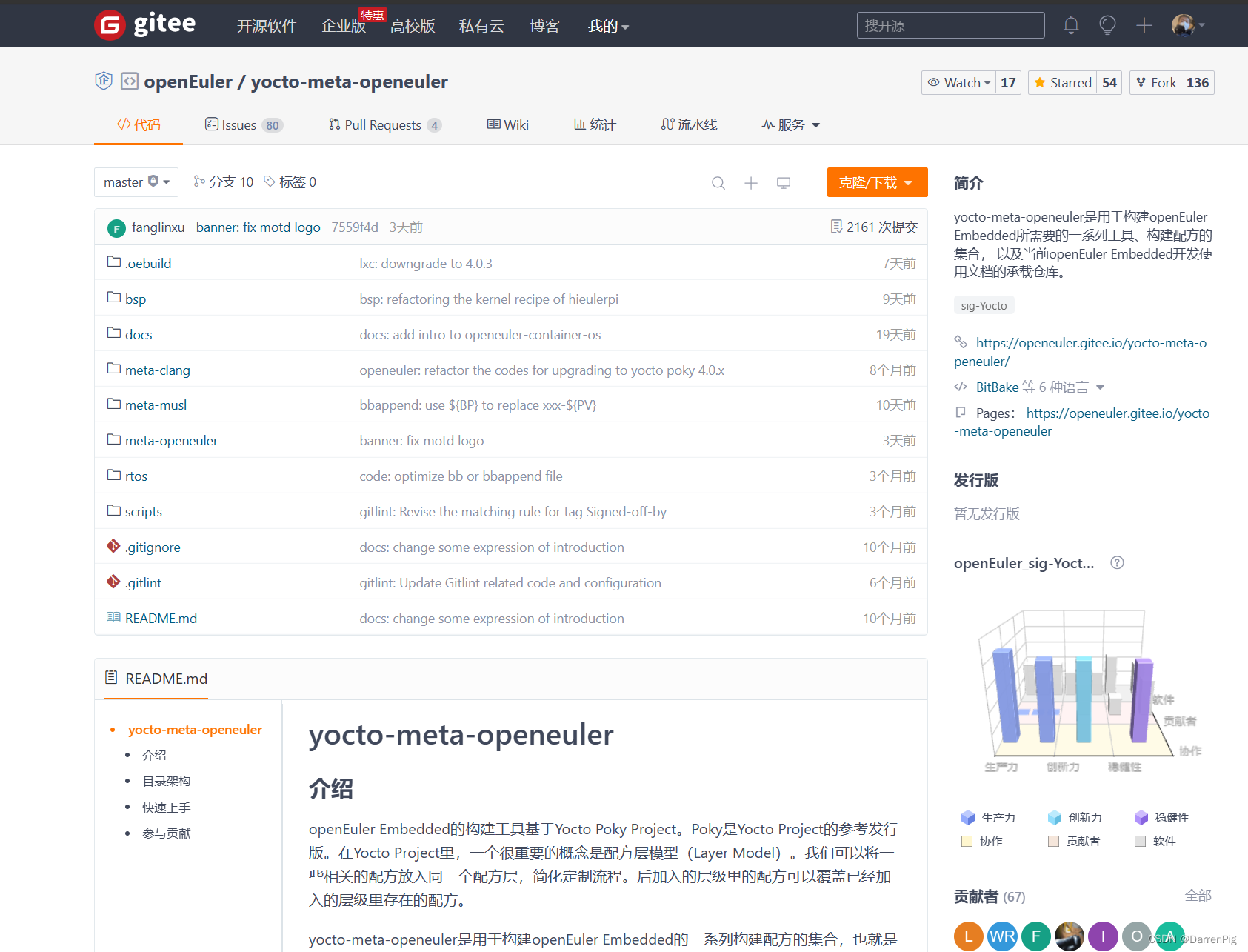Toggle the 稳健性 legend item
Image resolution: width=1248 pixels, height=952 pixels.
(1161, 817)
